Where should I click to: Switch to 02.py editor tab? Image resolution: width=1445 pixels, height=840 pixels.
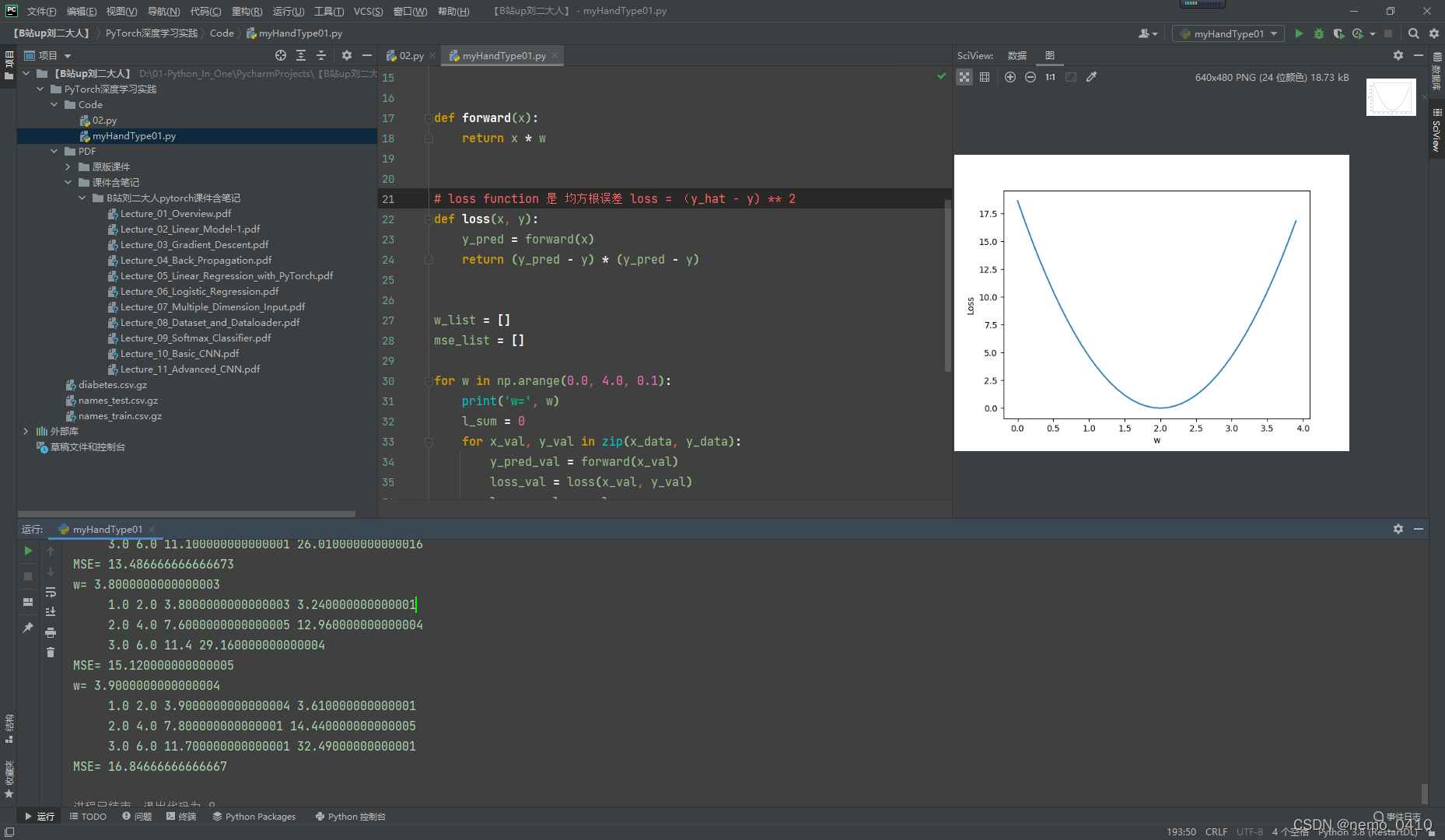point(411,55)
